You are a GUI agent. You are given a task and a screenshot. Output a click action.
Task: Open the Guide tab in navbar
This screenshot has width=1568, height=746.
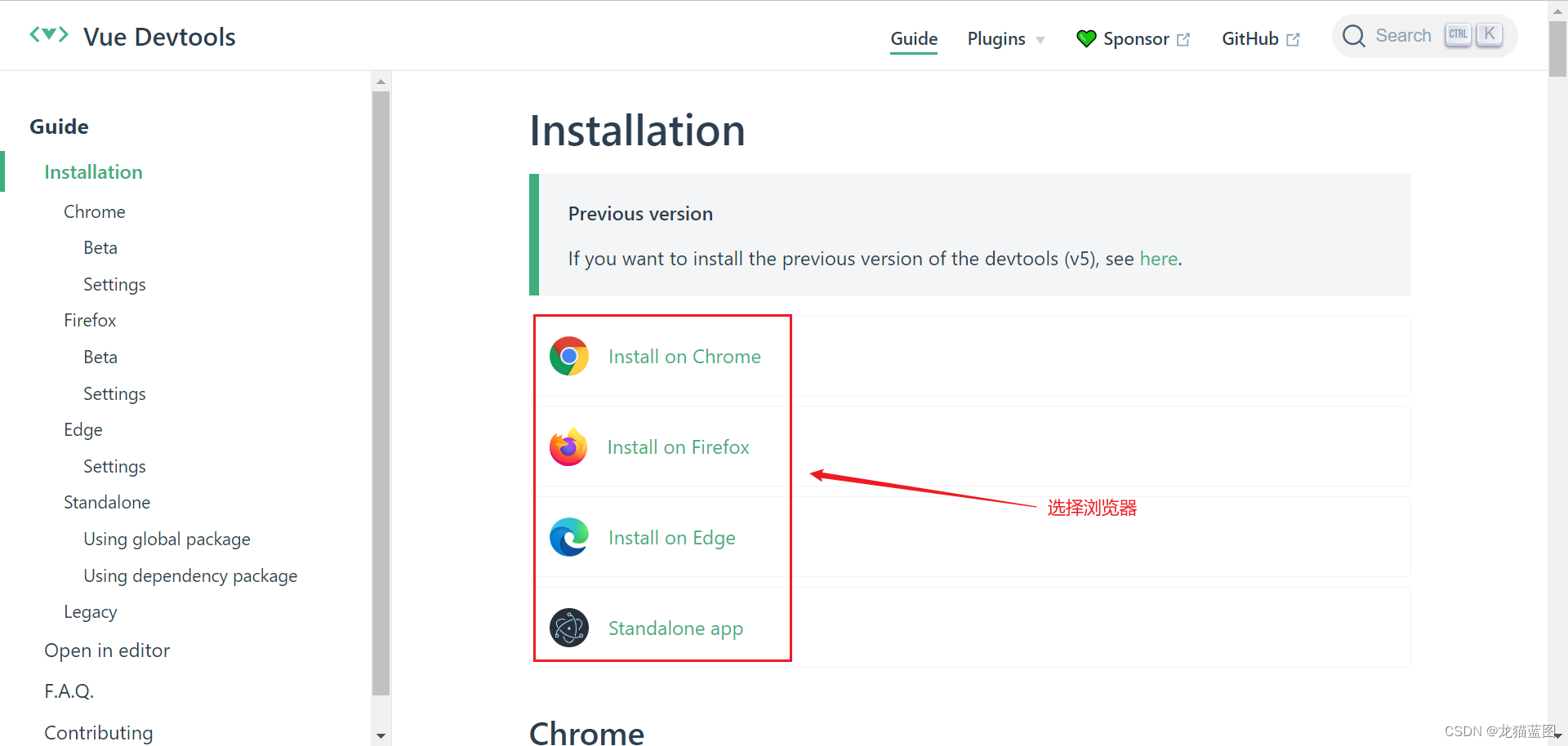914,38
